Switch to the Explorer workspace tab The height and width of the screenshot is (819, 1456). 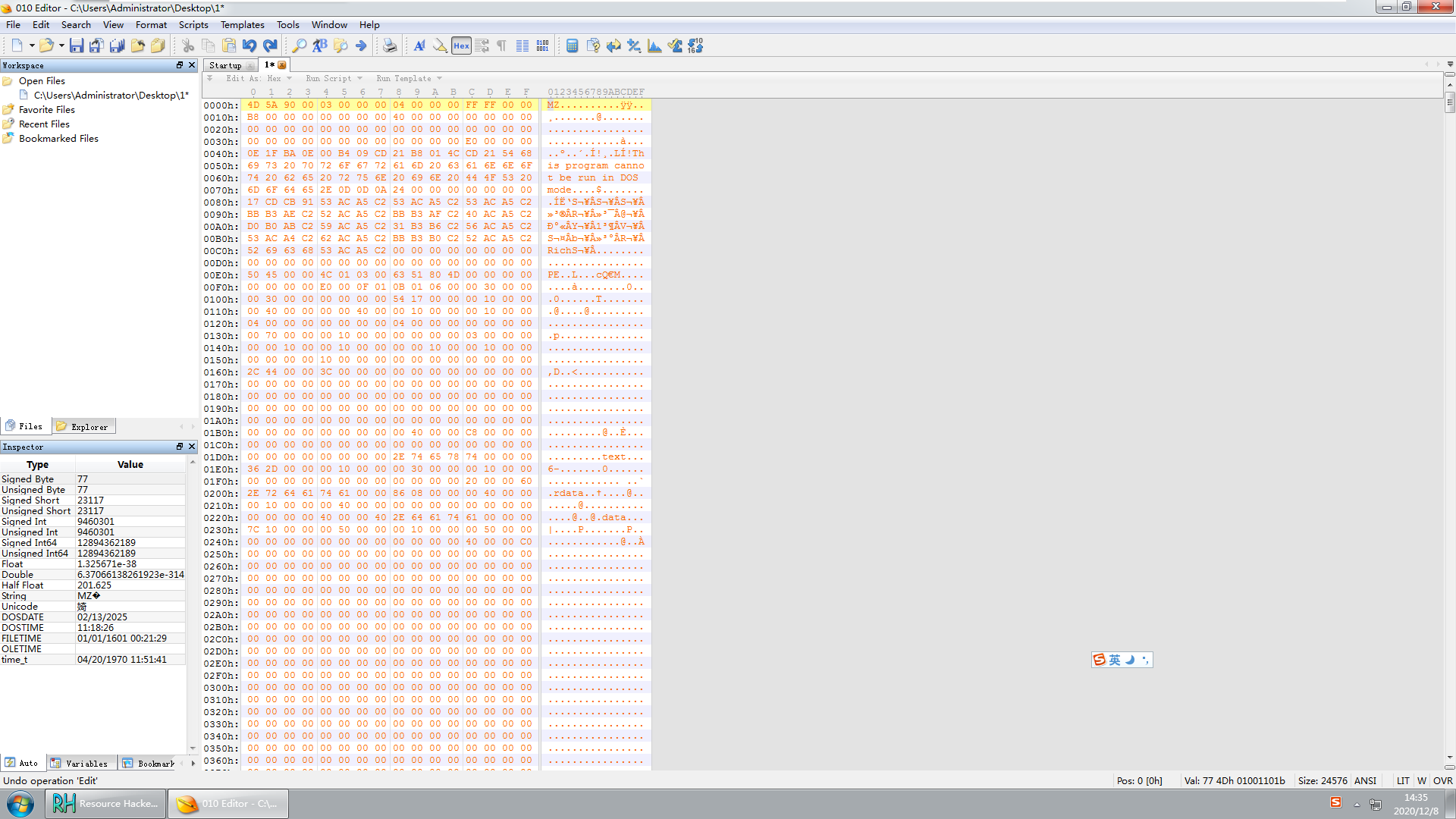click(84, 427)
